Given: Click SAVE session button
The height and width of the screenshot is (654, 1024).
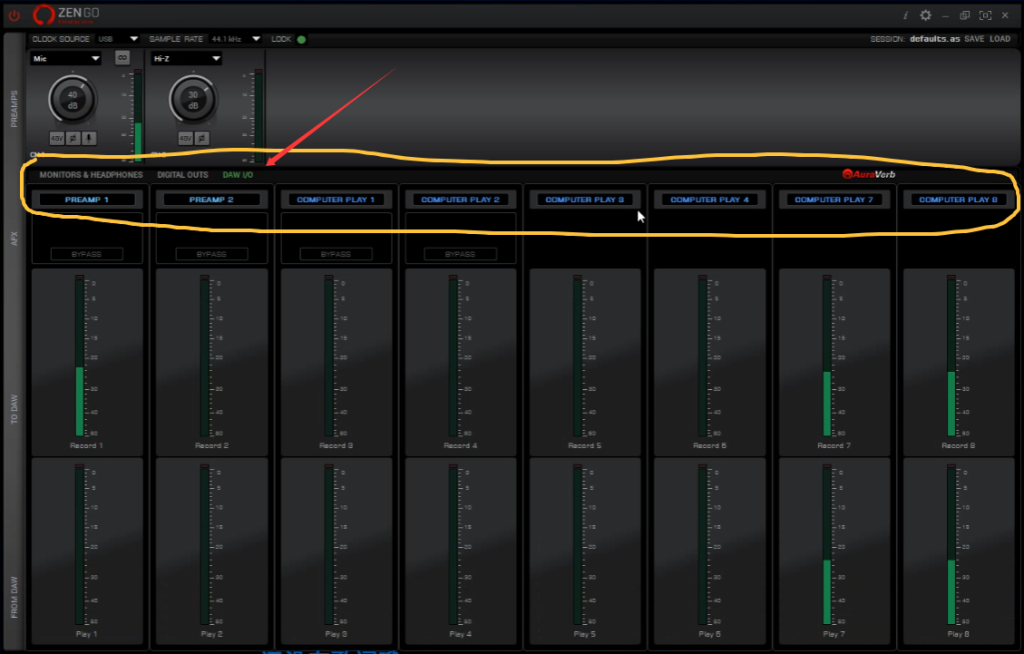Looking at the screenshot, I should pos(974,39).
